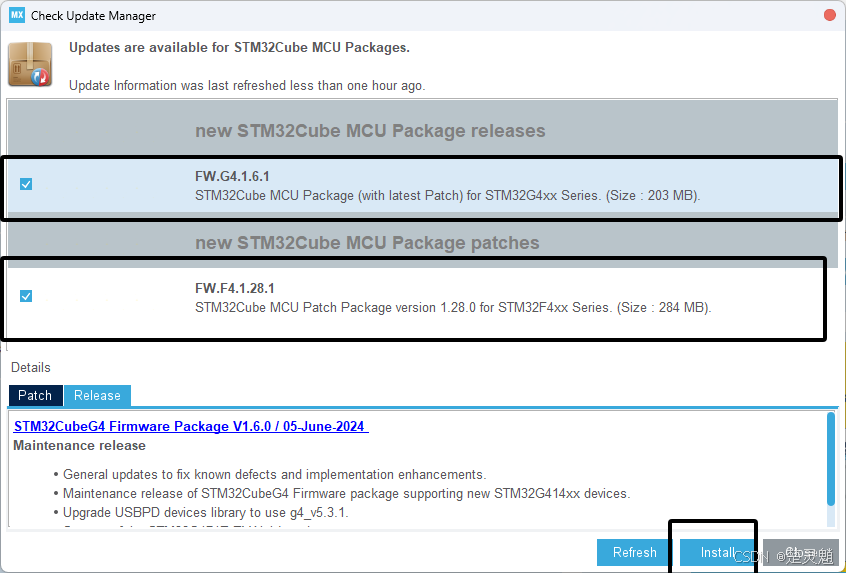The image size is (846, 573).
Task: Click the Refresh button
Action: 634,552
